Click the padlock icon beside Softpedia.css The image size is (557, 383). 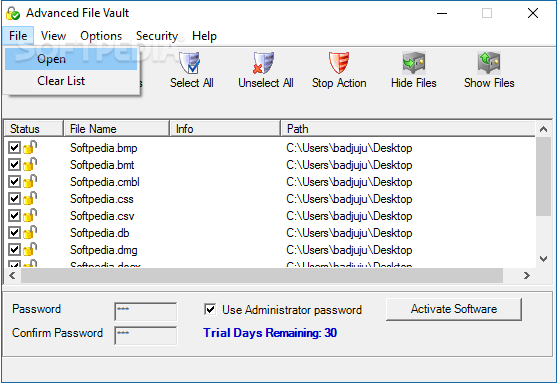[x=30, y=199]
